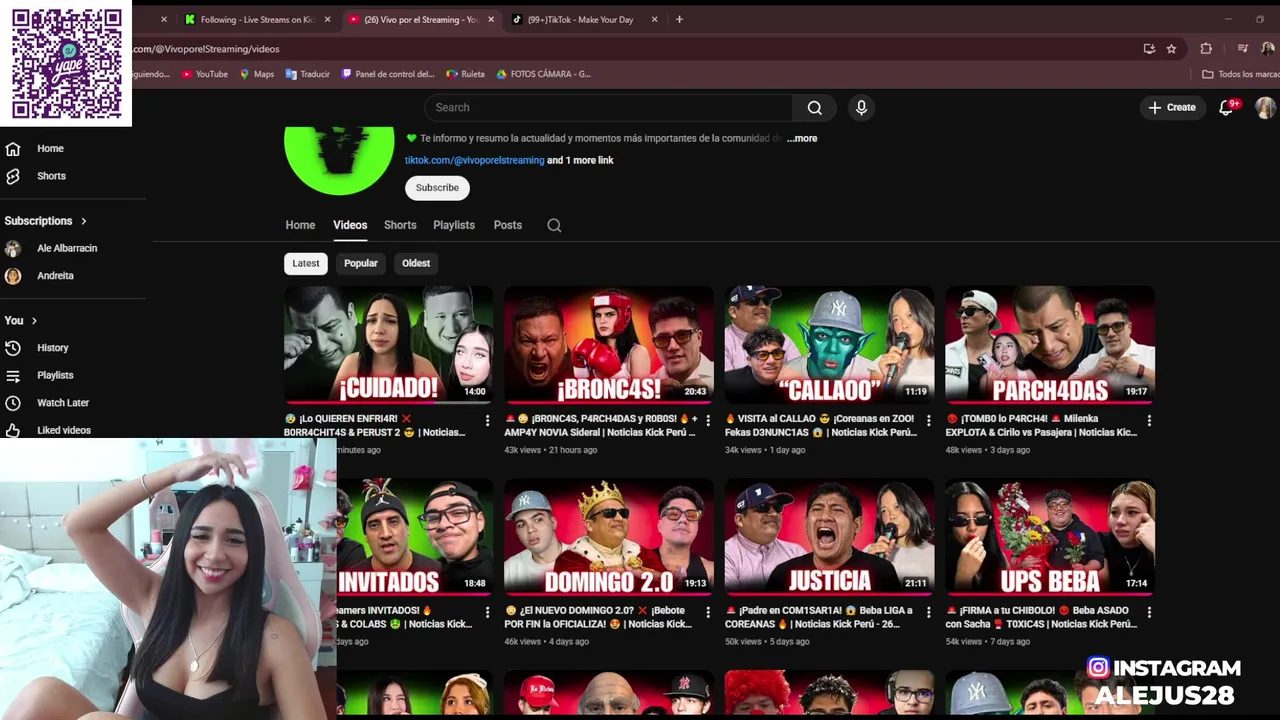Viewport: 1280px width, 720px height.
Task: Open Liked videos in the sidebar
Action: (64, 430)
